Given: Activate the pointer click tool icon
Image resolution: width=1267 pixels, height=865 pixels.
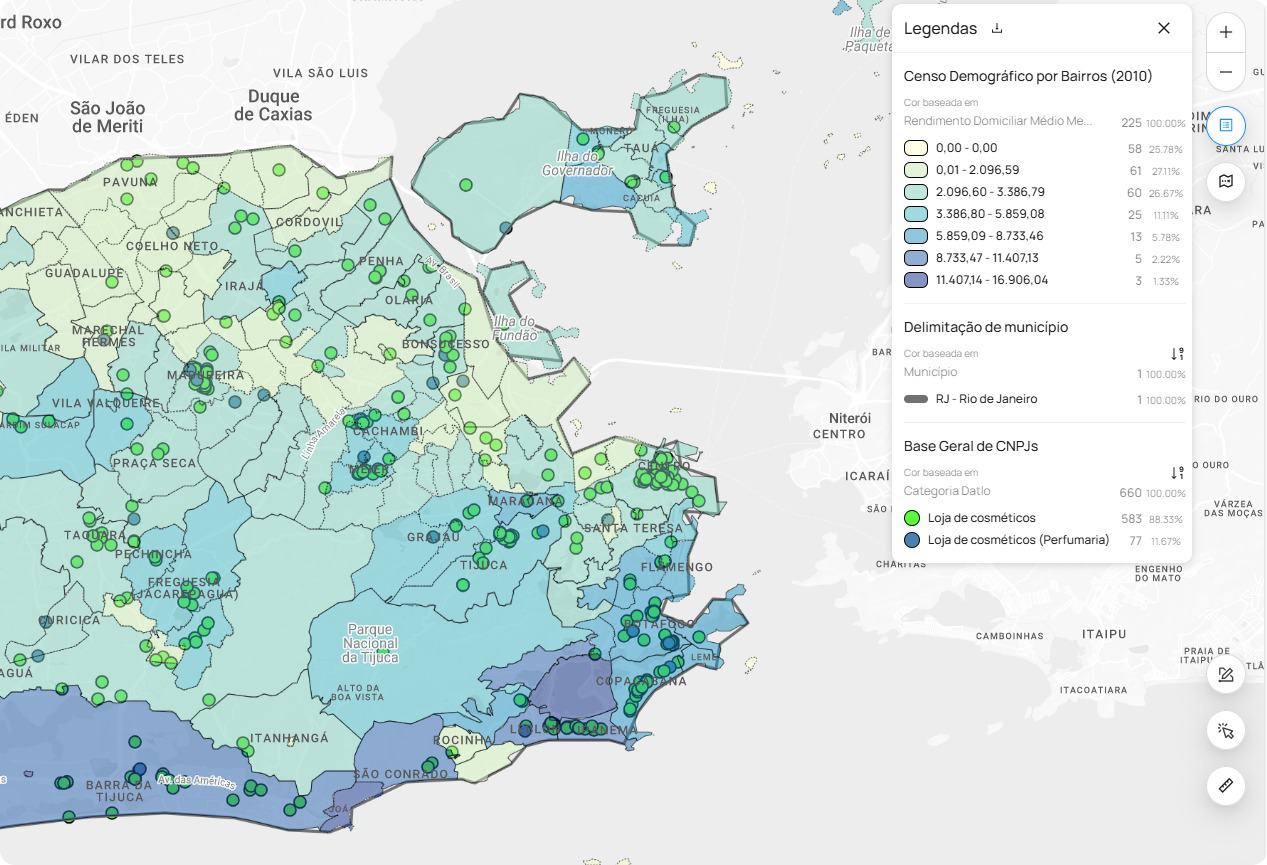Looking at the screenshot, I should 1226,730.
